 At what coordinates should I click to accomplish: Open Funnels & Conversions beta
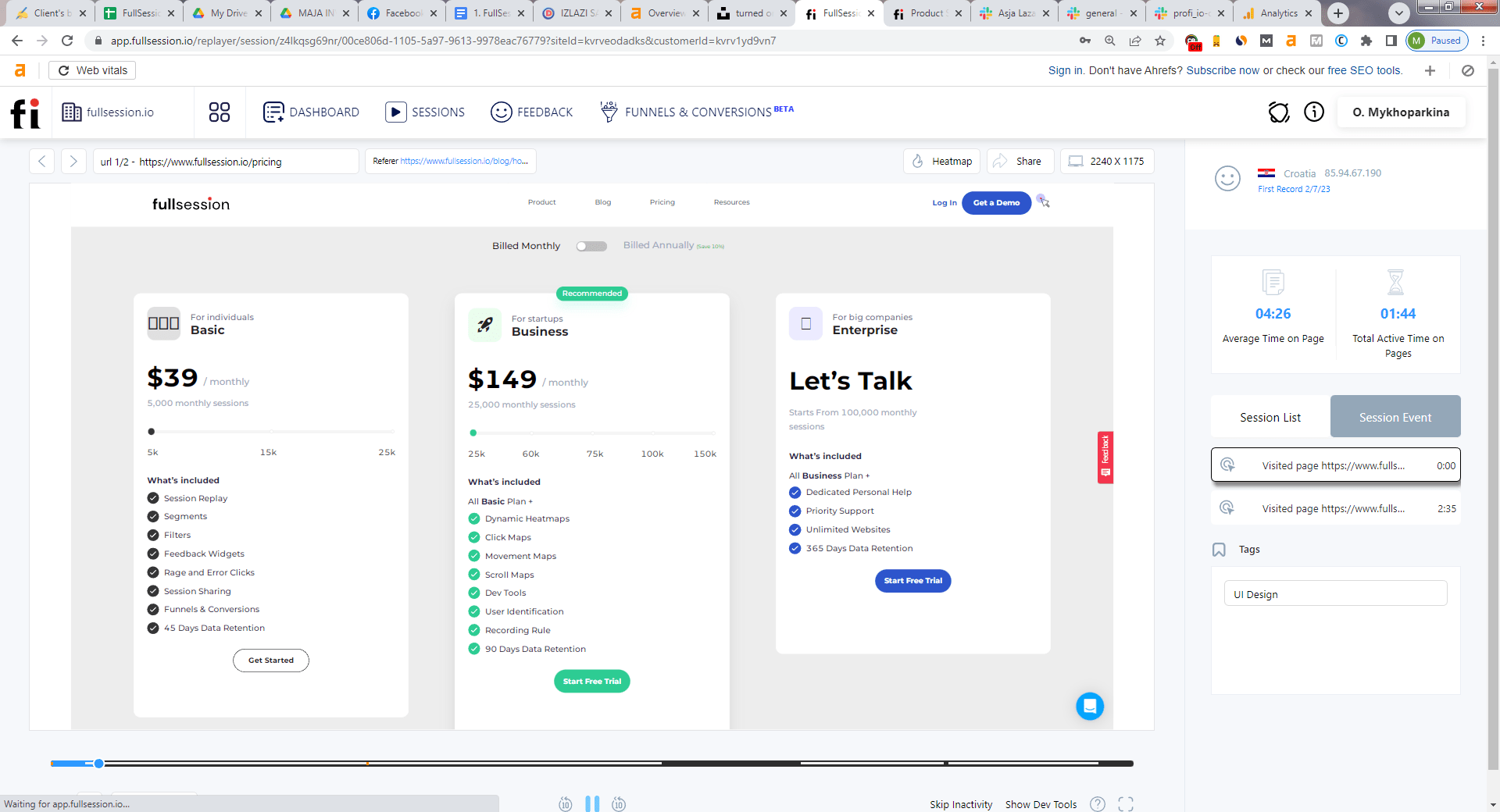(696, 112)
